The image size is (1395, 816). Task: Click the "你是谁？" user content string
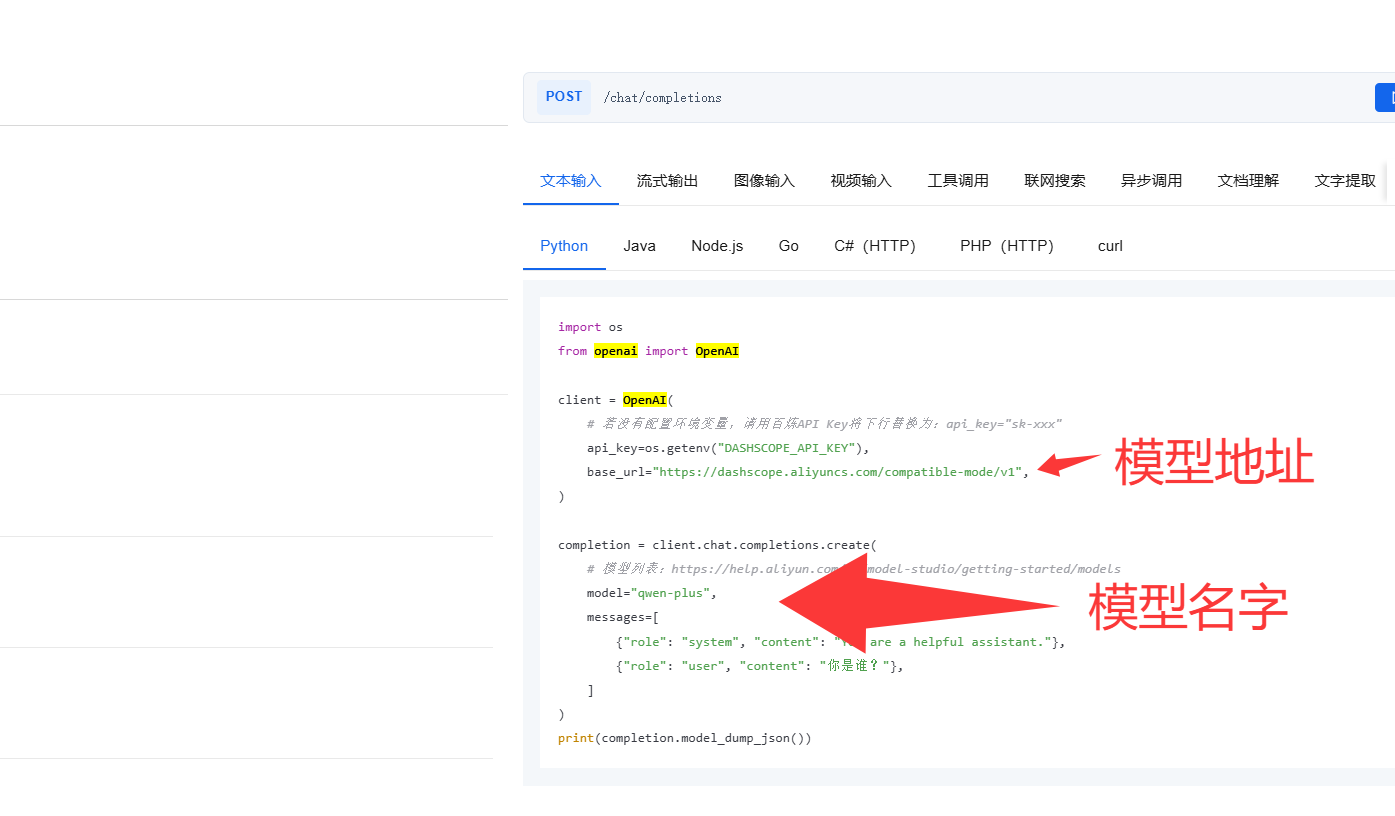click(x=854, y=666)
